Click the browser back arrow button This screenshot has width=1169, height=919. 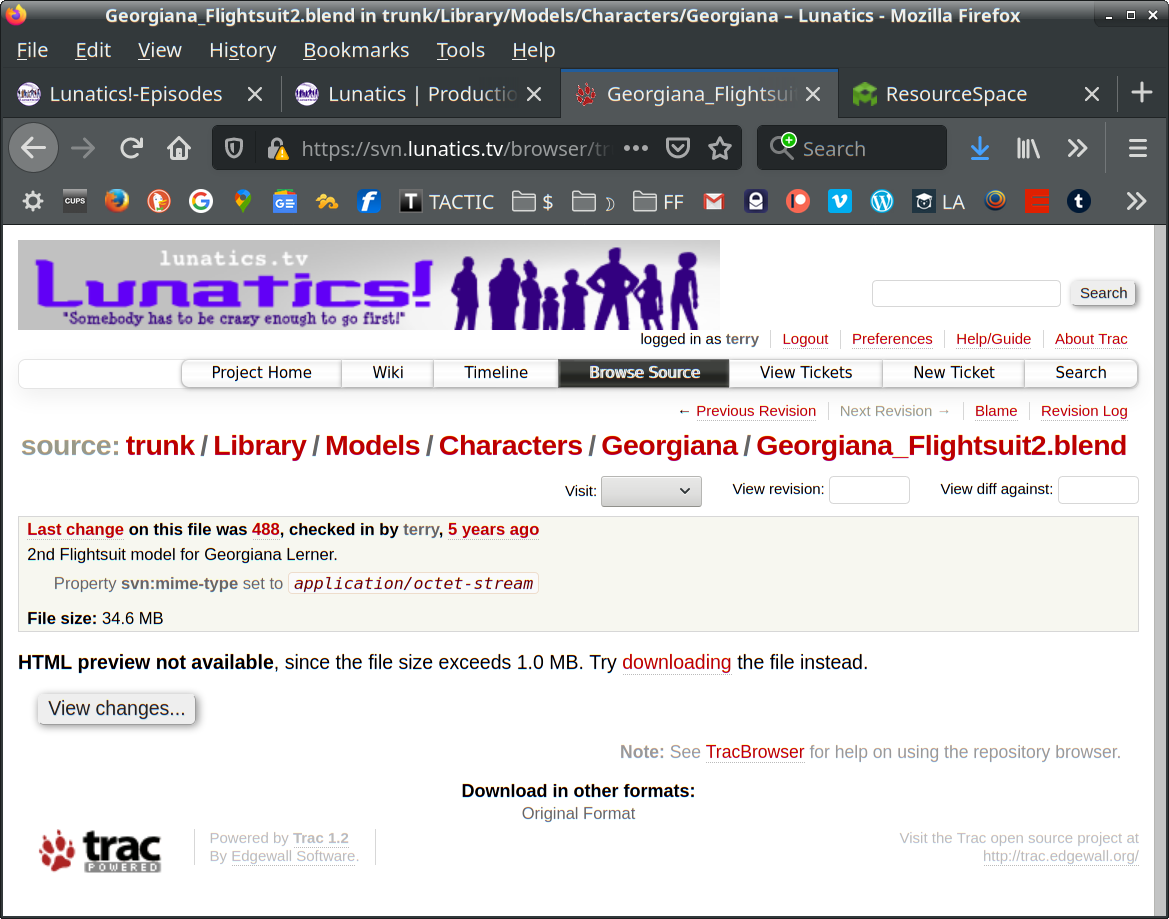click(34, 149)
